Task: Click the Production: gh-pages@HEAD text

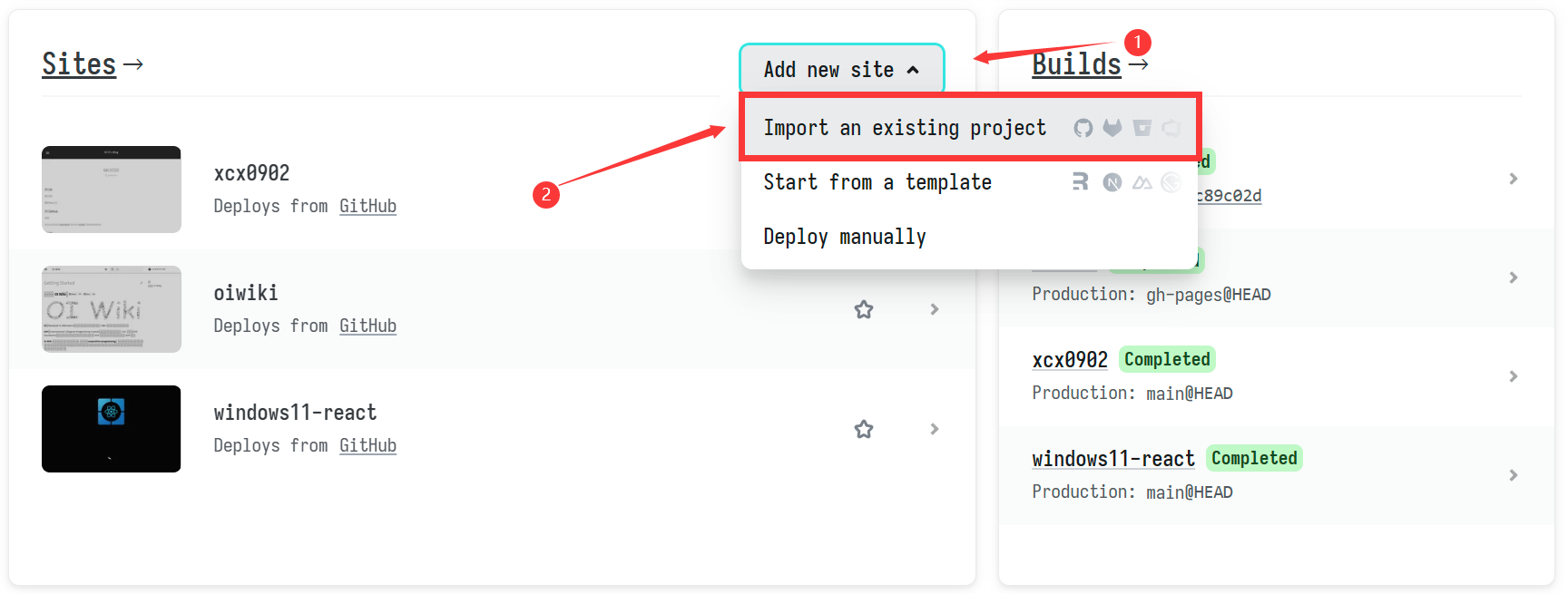Action: point(1151,294)
